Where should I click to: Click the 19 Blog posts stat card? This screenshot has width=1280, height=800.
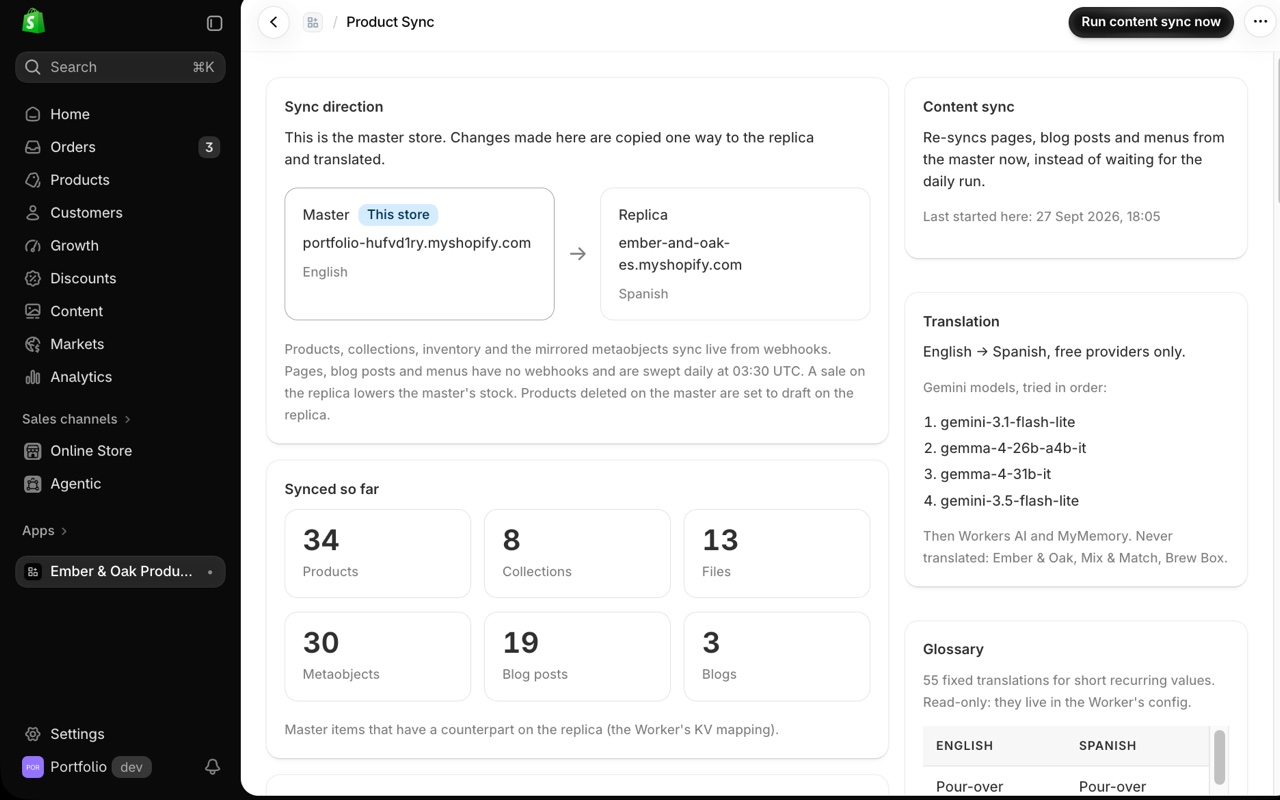[577, 657]
